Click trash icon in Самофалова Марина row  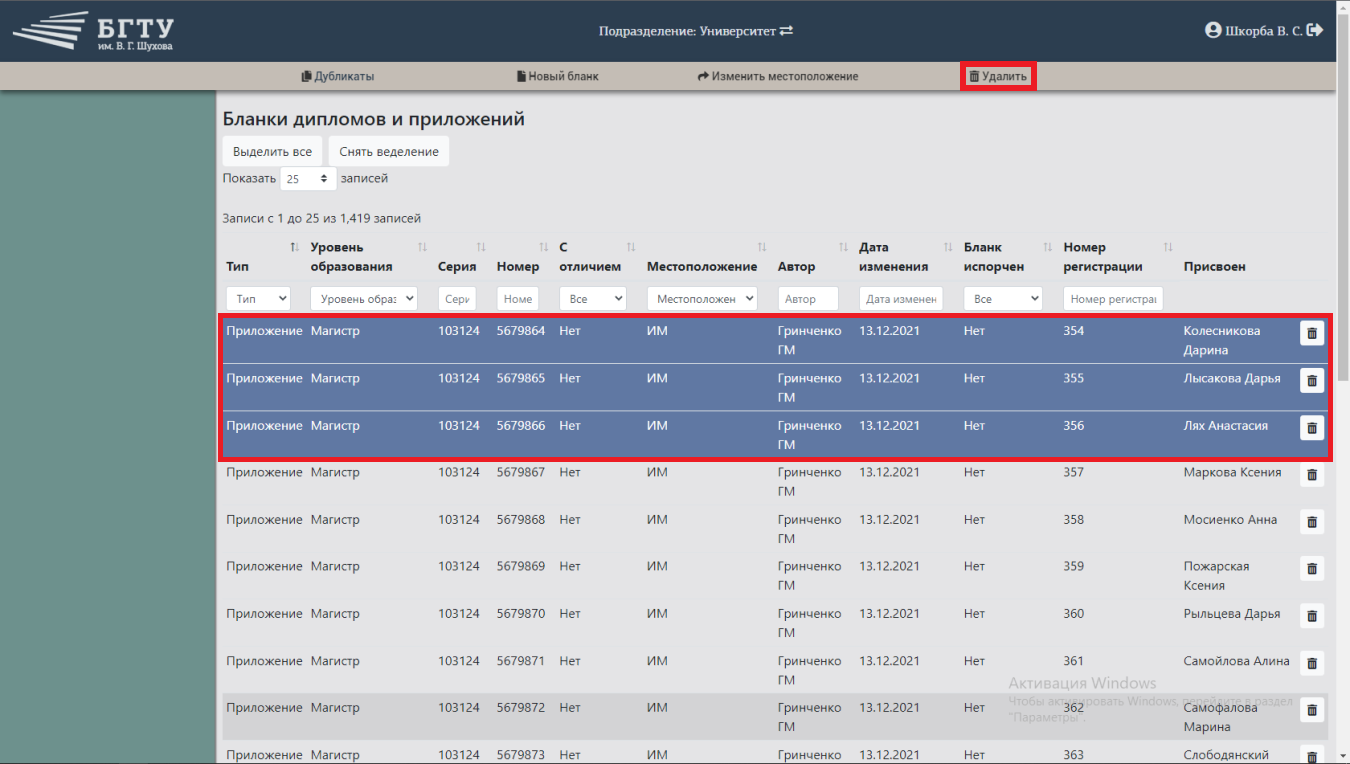pos(1312,710)
